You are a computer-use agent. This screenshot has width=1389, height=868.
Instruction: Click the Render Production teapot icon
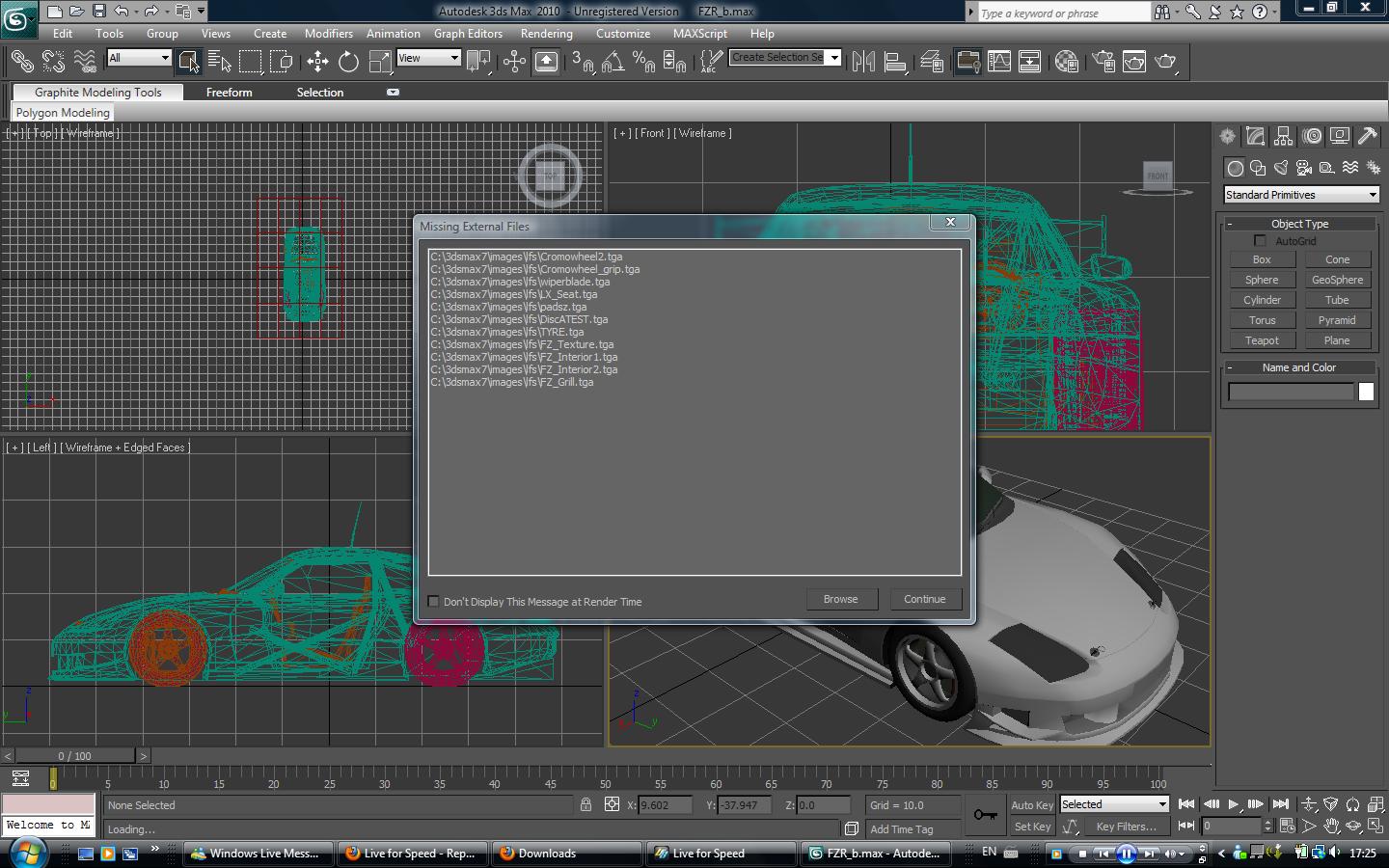[x=1165, y=62]
